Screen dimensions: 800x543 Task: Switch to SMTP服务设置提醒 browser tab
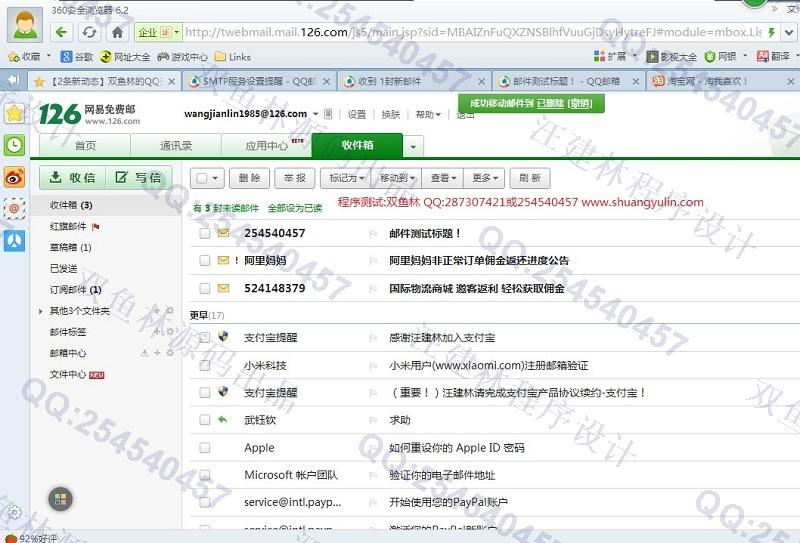pos(259,81)
